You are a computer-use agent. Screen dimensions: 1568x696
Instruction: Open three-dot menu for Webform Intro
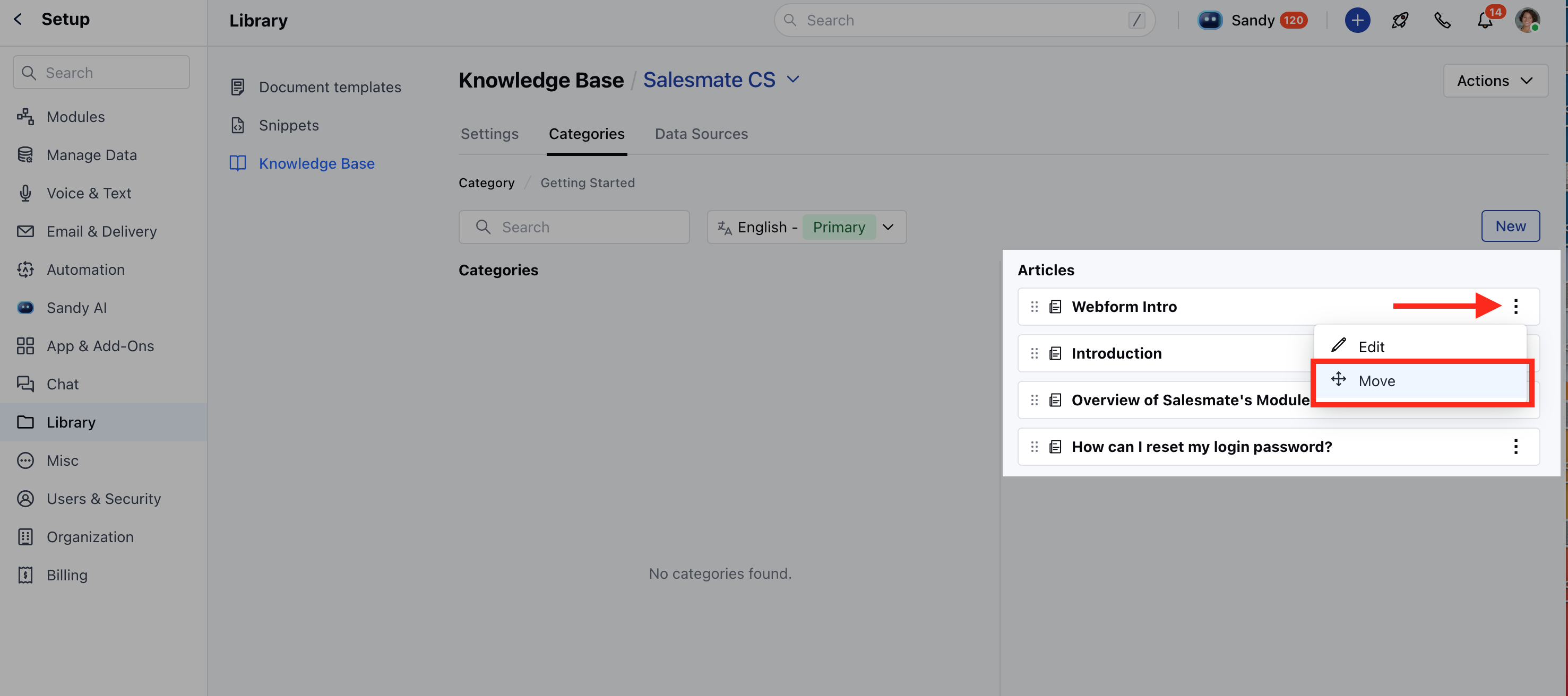coord(1515,307)
